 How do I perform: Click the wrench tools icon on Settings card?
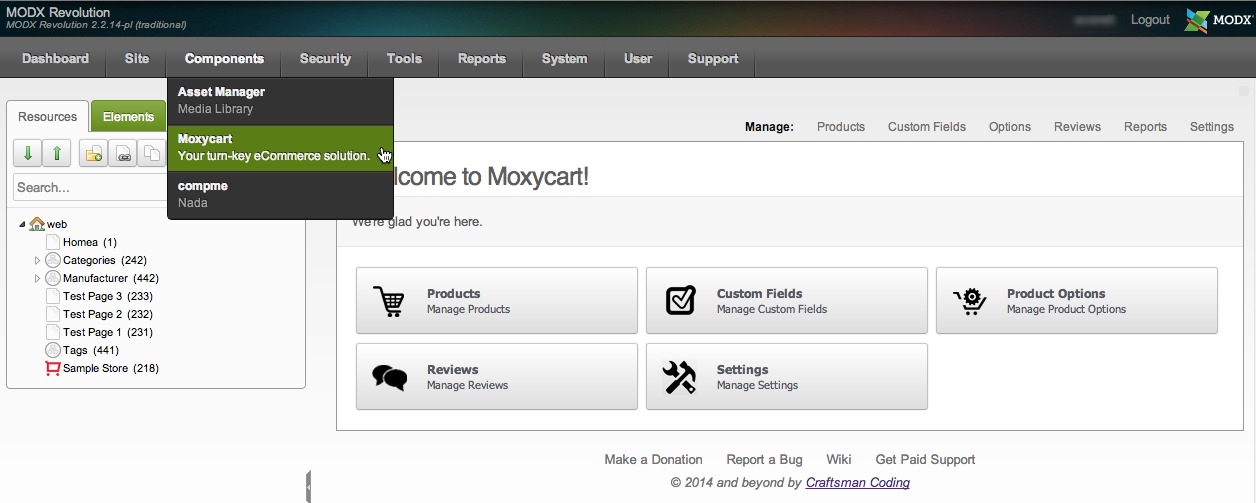click(680, 377)
